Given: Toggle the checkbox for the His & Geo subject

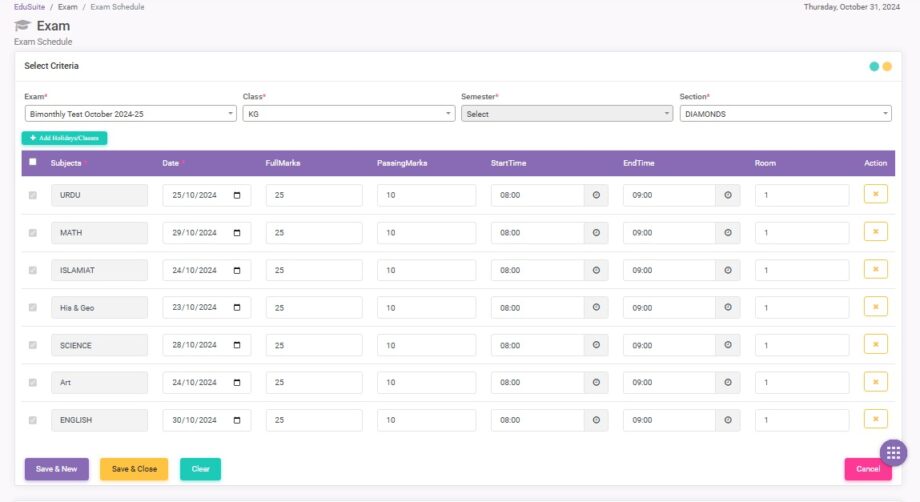Looking at the screenshot, I should point(33,308).
